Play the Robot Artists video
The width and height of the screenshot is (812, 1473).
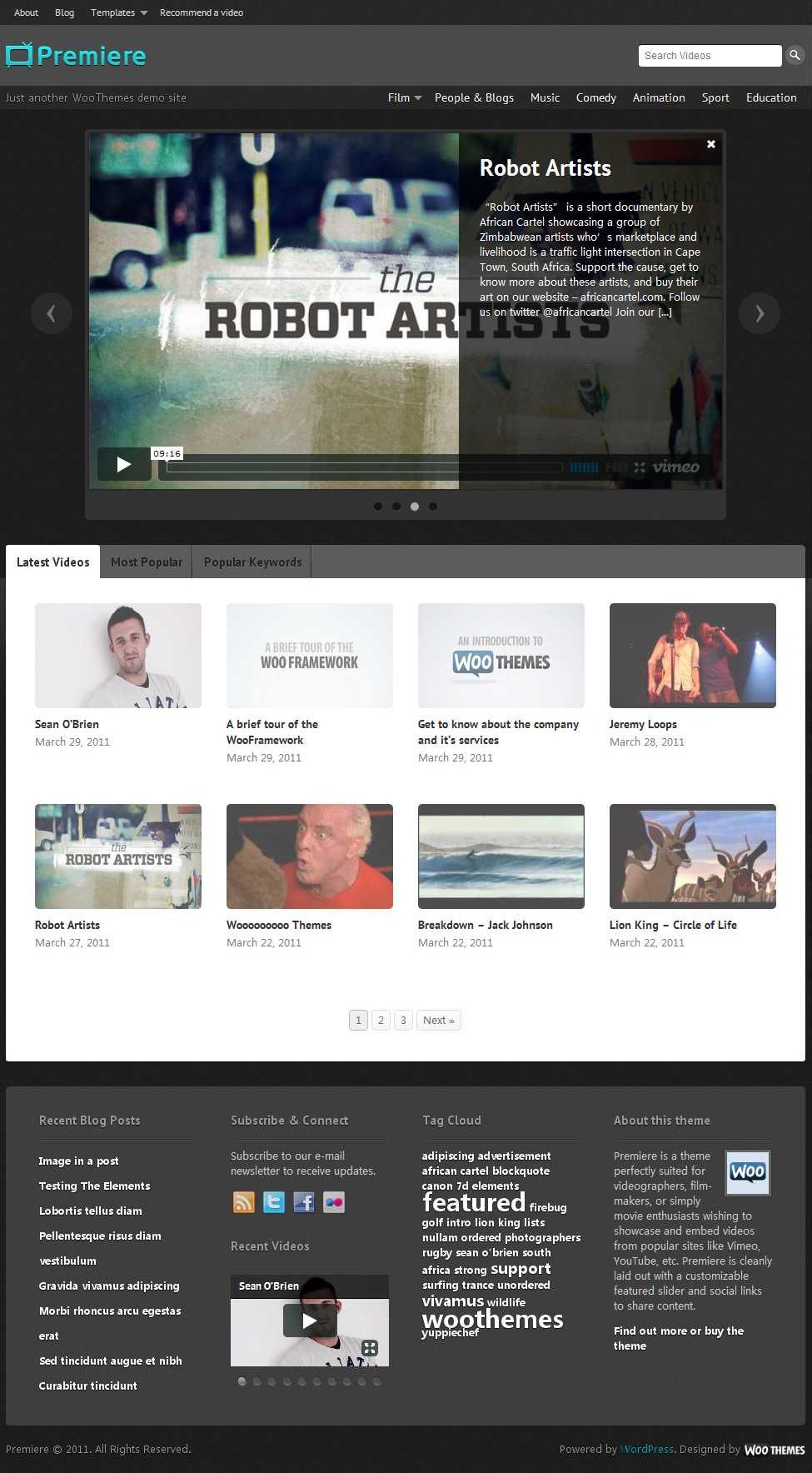click(x=124, y=464)
